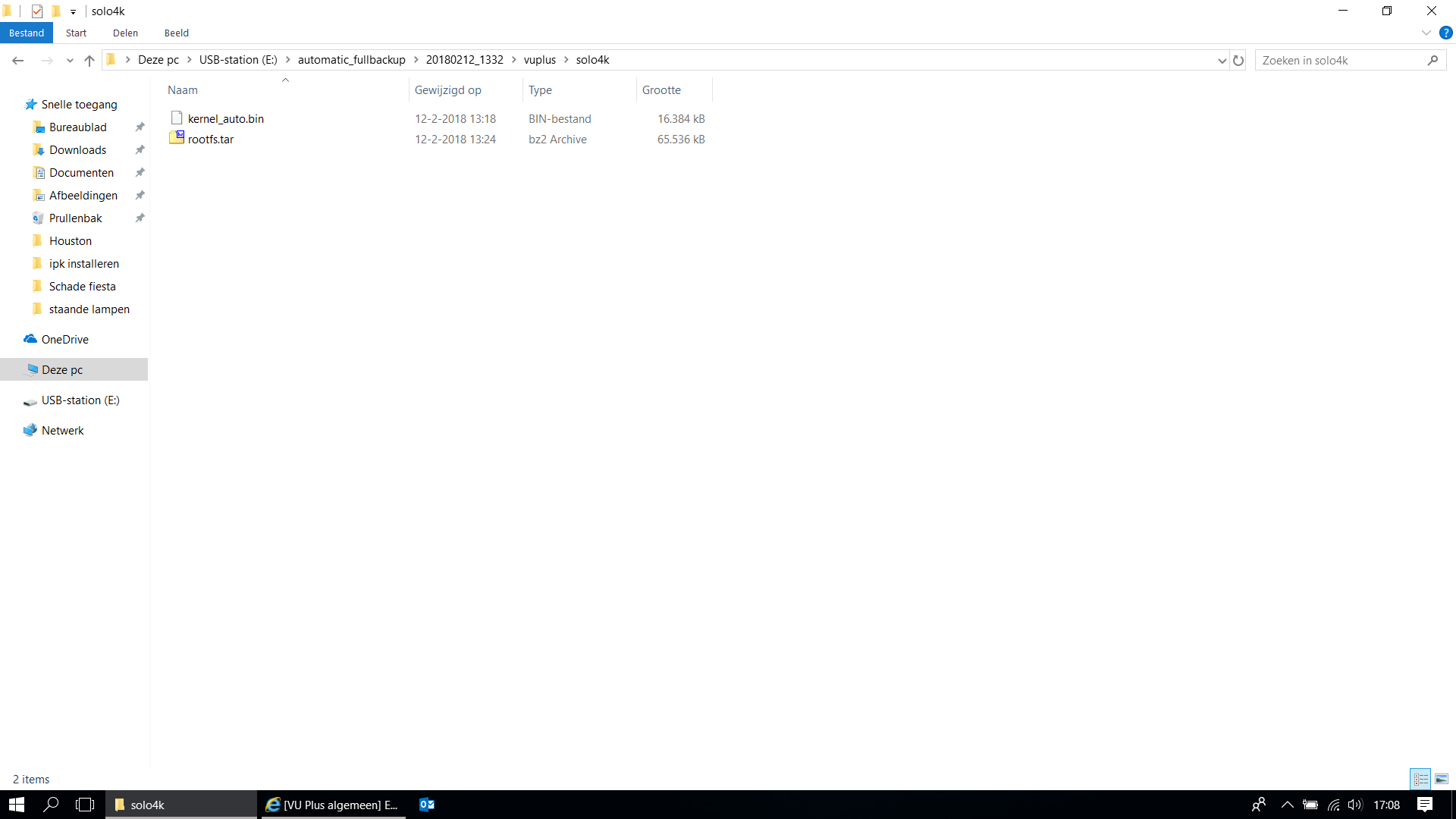The width and height of the screenshot is (1456, 819).
Task: Navigate to Deze pc in breadcrumb
Action: point(158,60)
